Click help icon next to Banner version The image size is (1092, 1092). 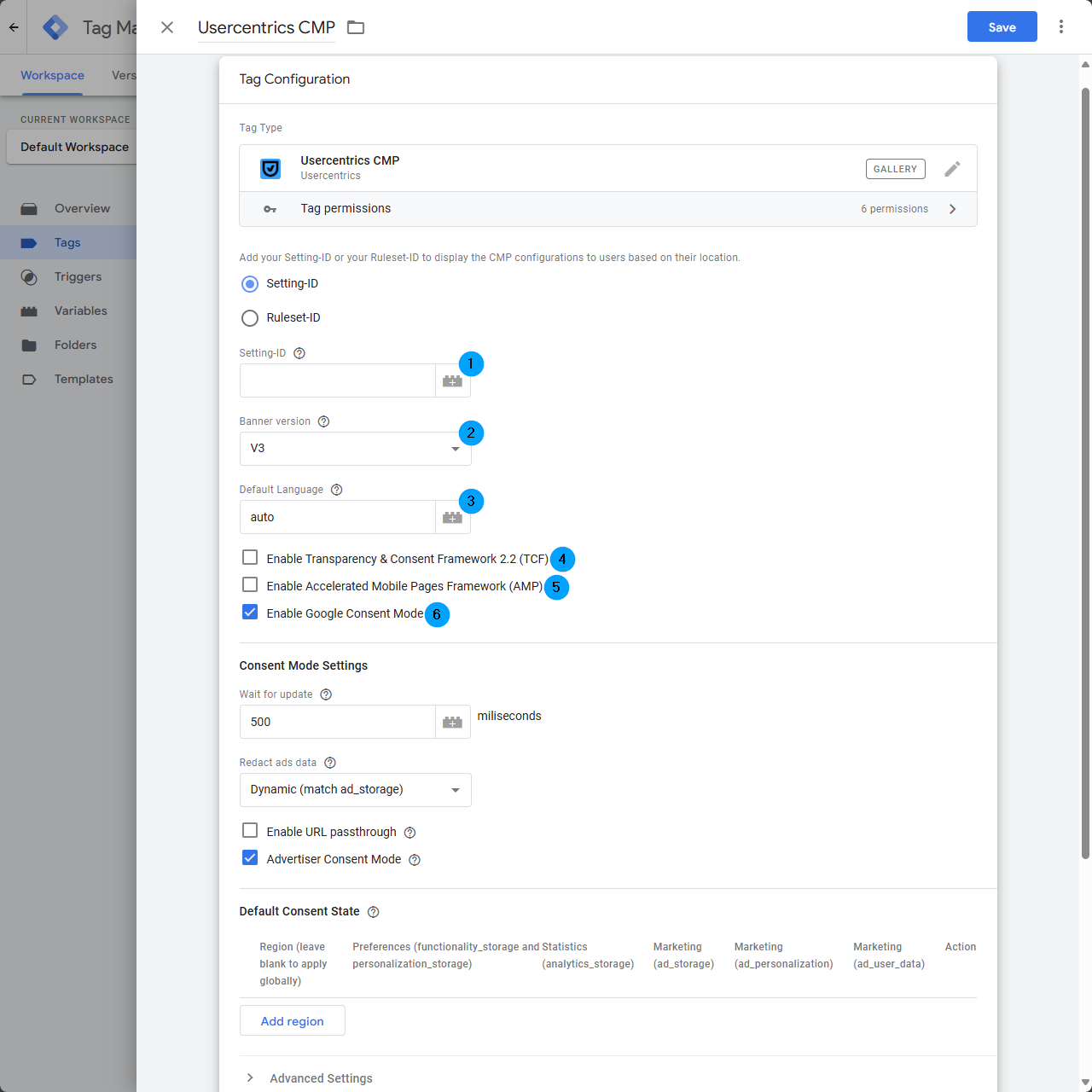323,421
